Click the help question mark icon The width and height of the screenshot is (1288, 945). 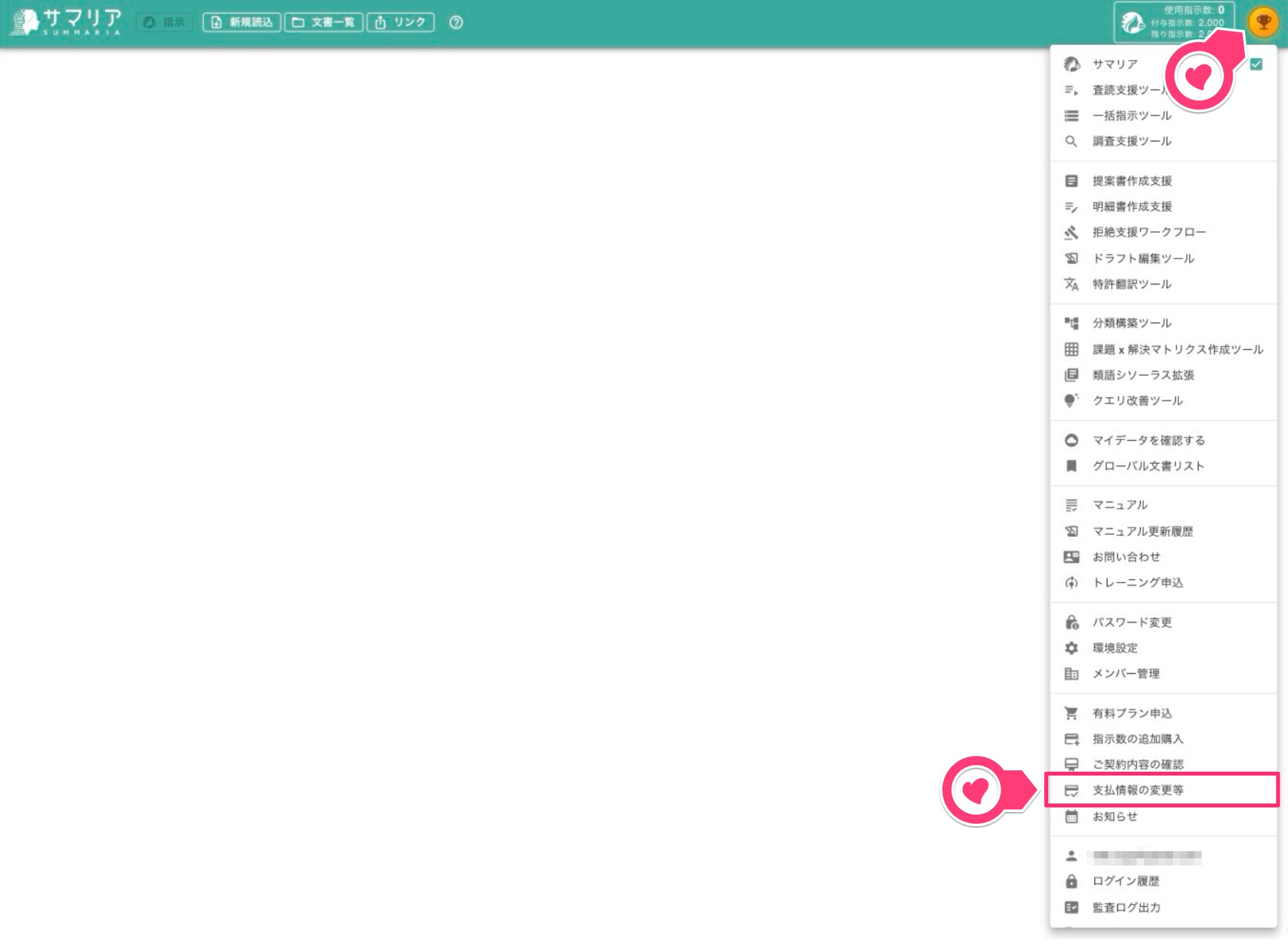click(x=456, y=23)
